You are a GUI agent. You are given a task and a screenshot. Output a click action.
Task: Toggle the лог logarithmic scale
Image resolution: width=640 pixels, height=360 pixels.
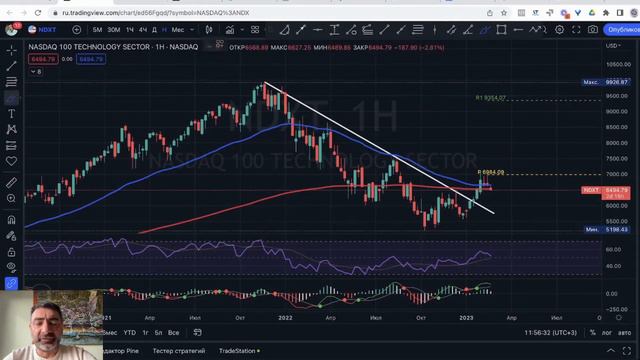click(x=607, y=333)
